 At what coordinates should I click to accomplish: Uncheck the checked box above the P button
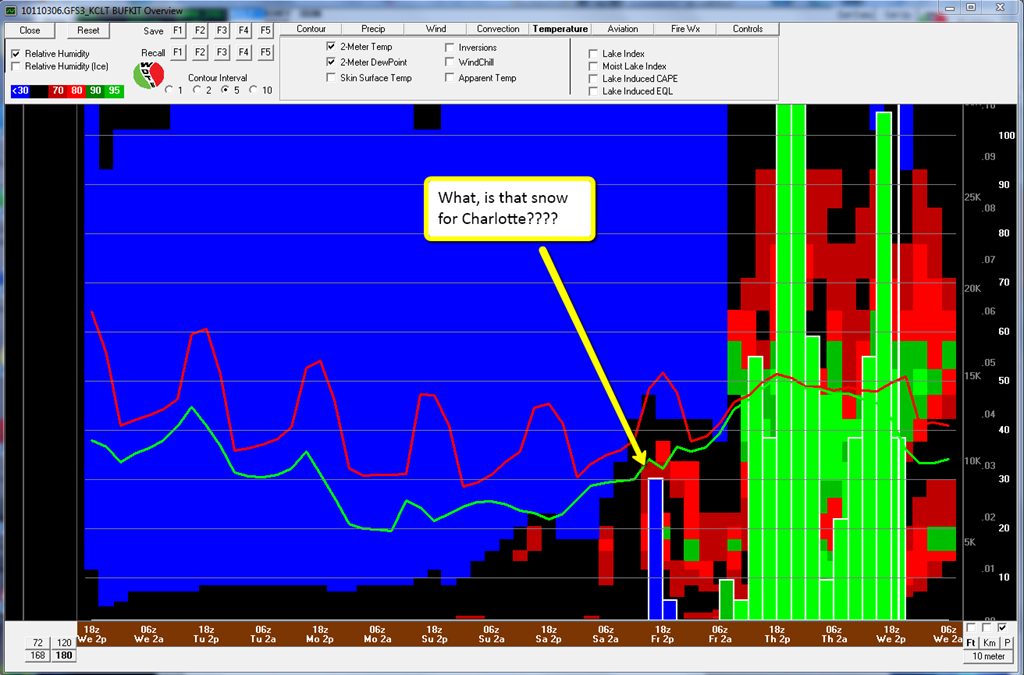pos(1002,628)
